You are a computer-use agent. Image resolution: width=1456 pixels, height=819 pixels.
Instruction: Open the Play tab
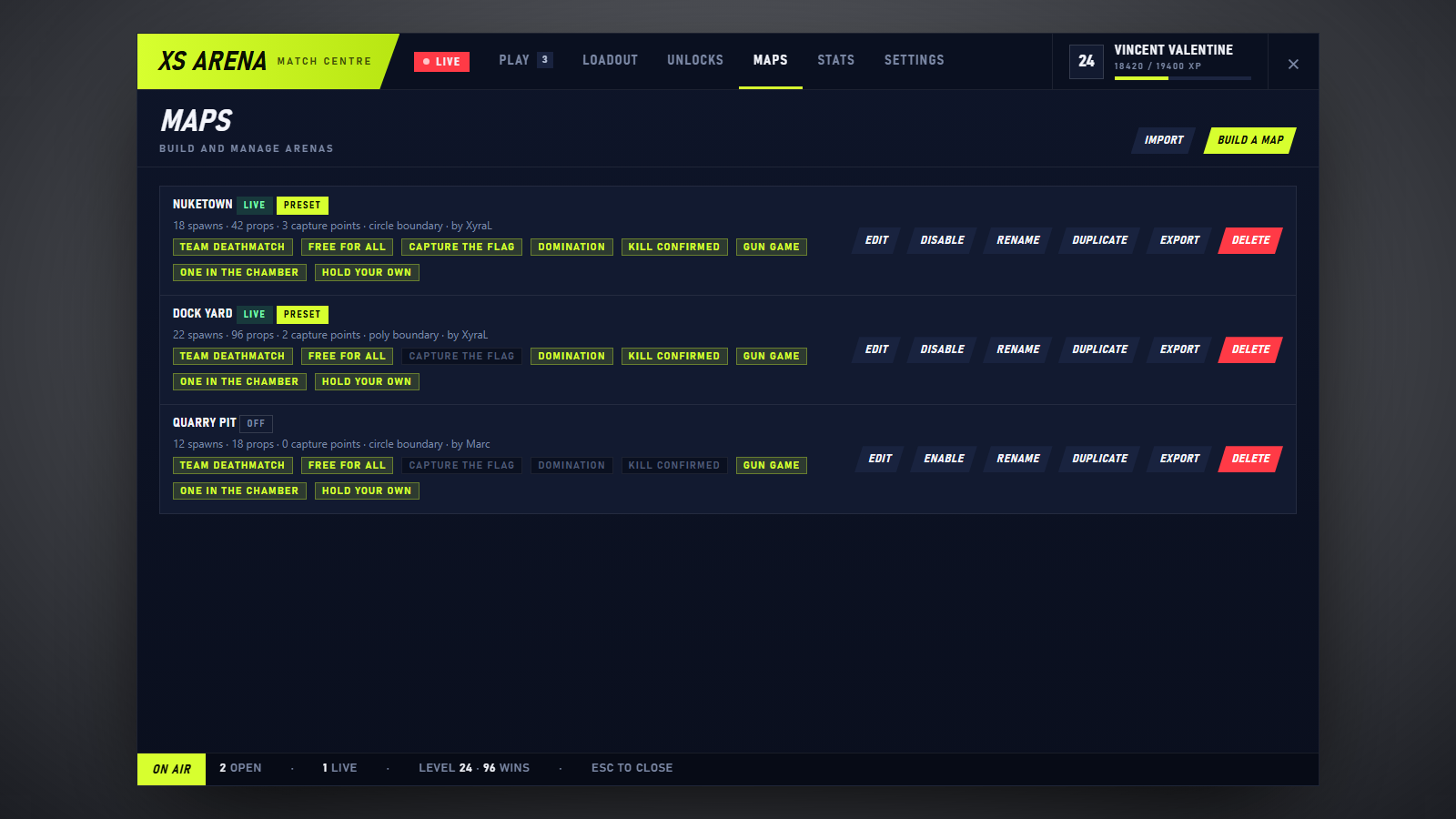525,60
